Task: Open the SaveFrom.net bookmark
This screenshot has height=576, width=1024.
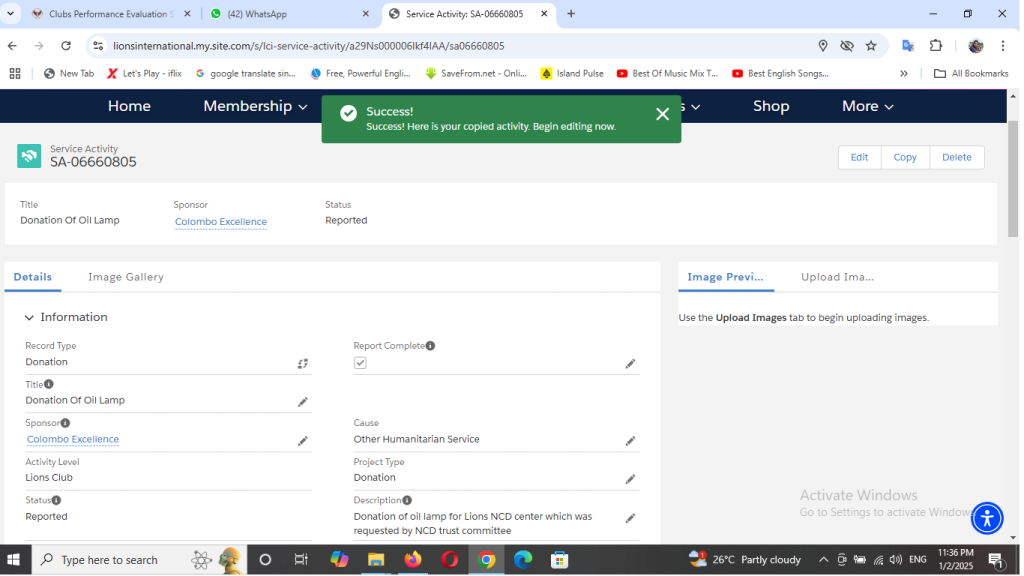Action: coord(476,74)
